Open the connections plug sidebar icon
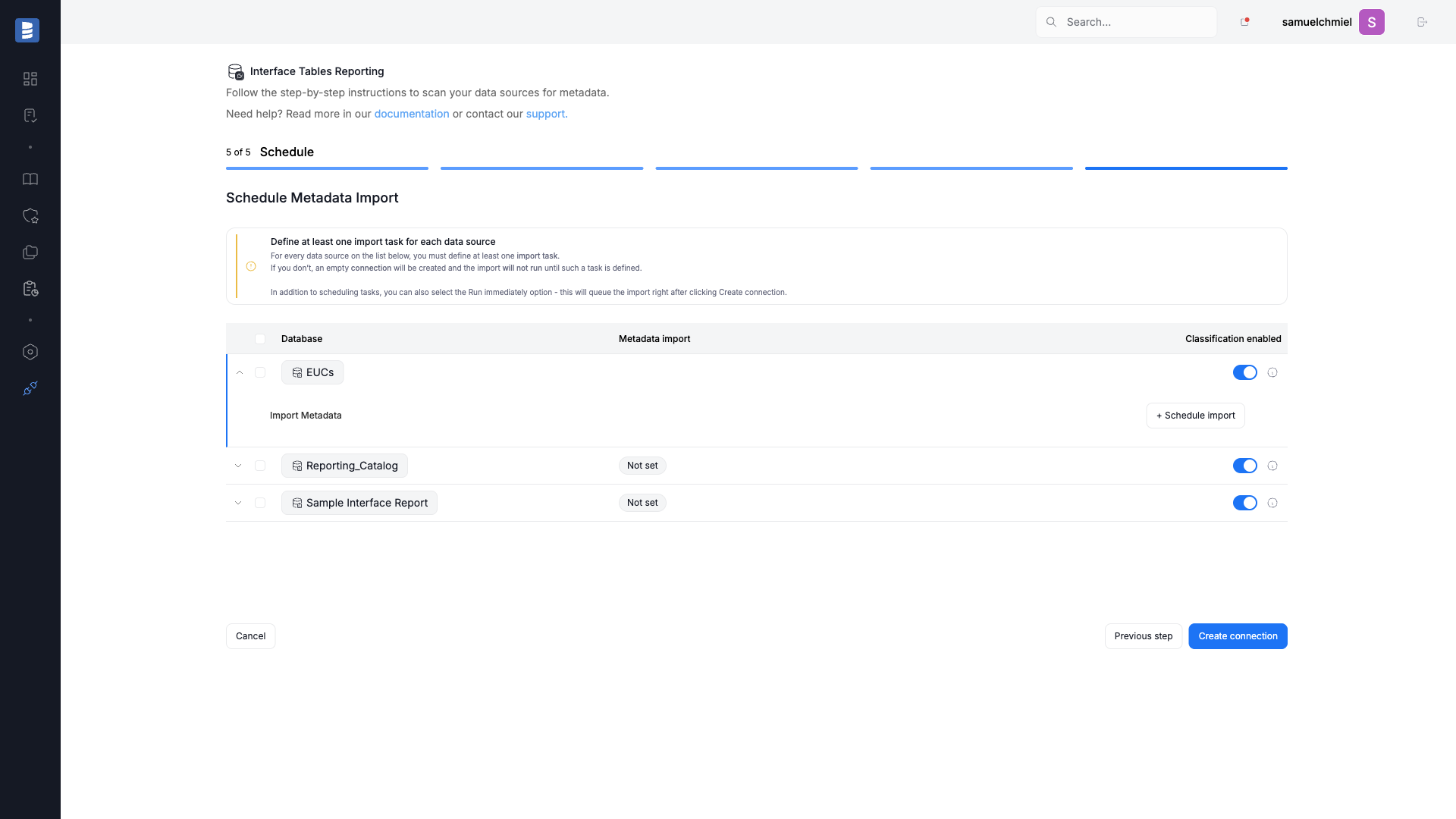The image size is (1456, 819). (30, 388)
